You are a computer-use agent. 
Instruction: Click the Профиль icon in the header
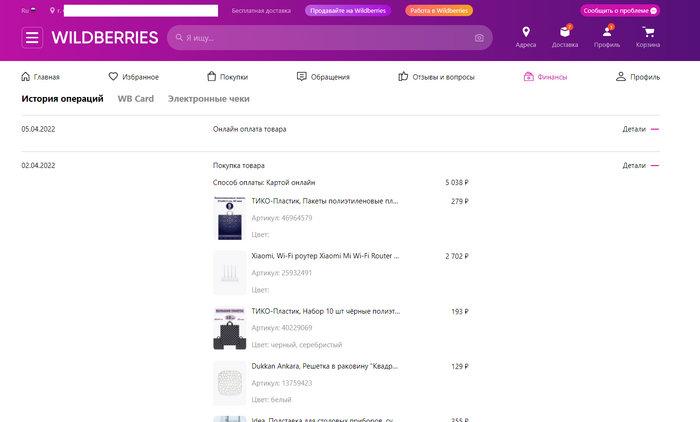pos(606,36)
